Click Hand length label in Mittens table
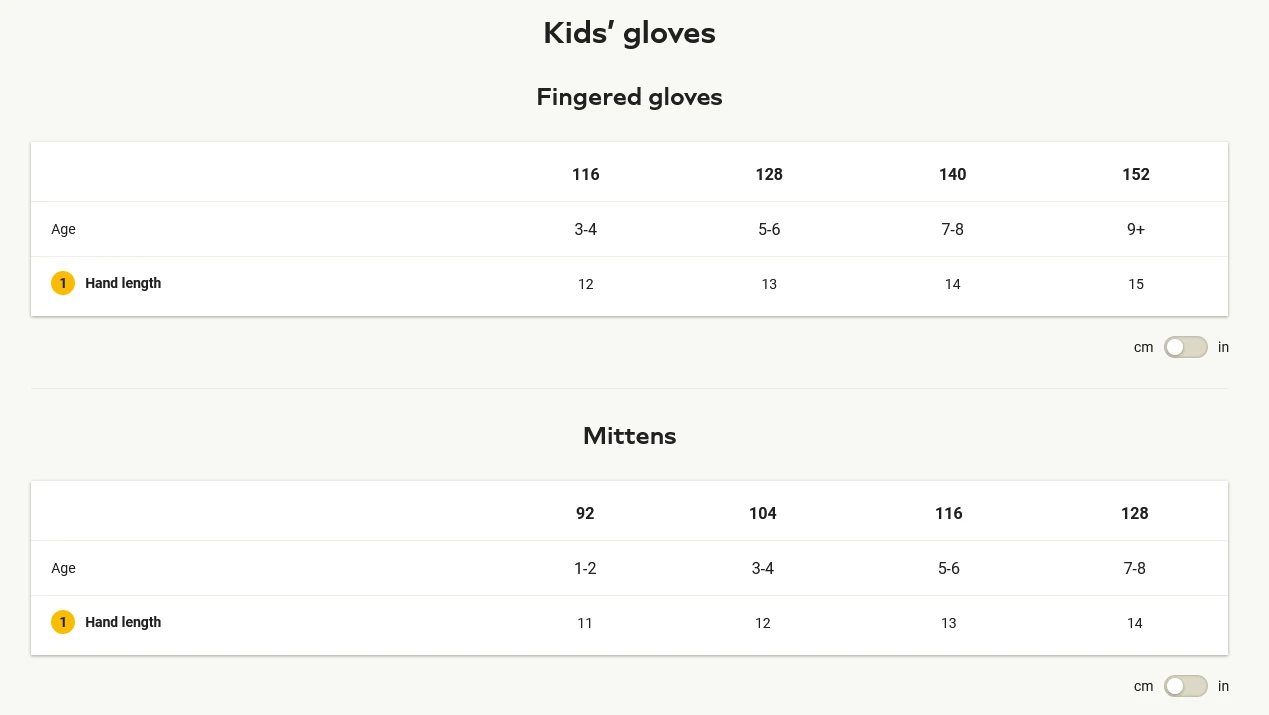 point(123,623)
